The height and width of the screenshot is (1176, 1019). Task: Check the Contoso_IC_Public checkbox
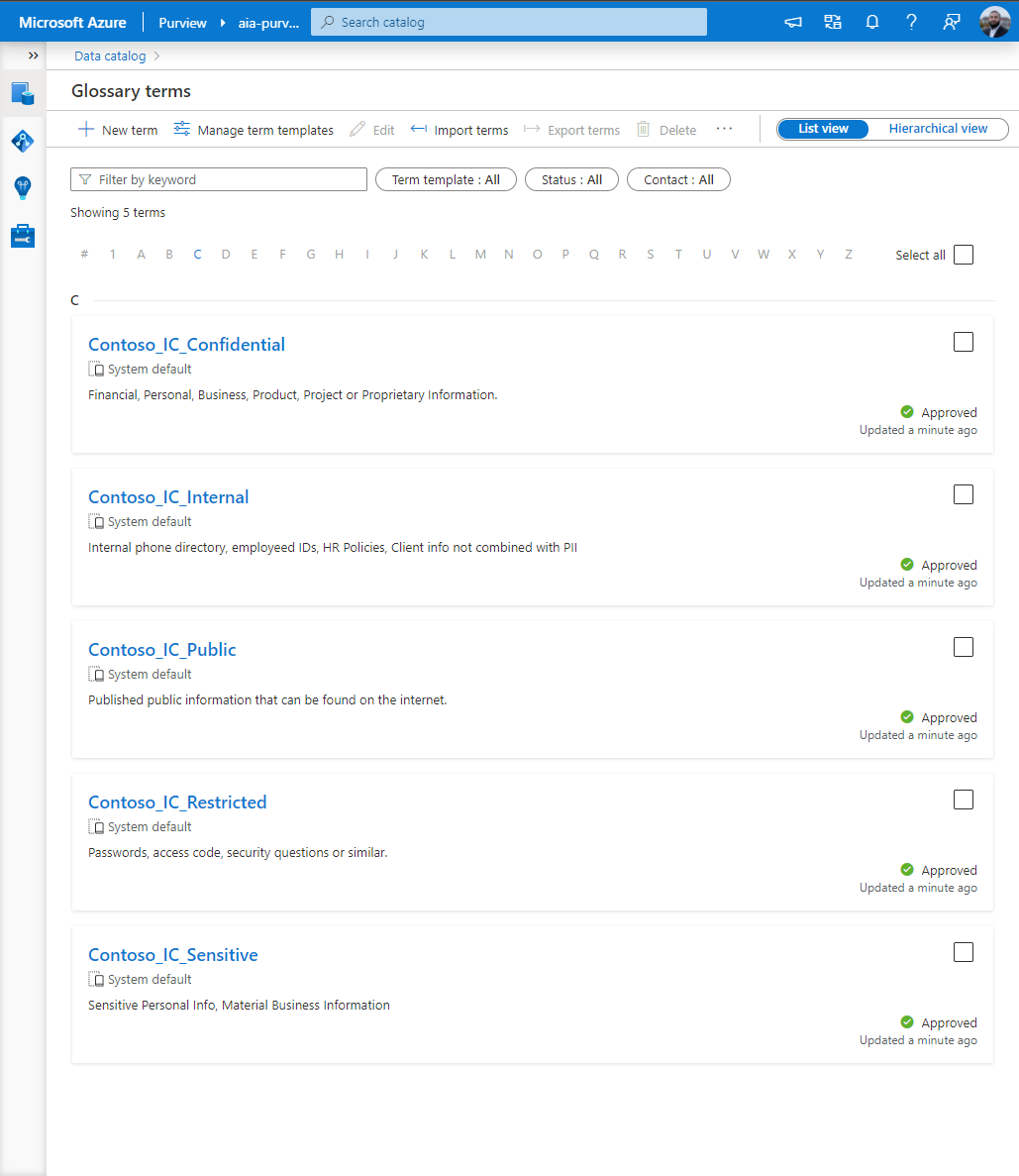pyautogui.click(x=964, y=647)
